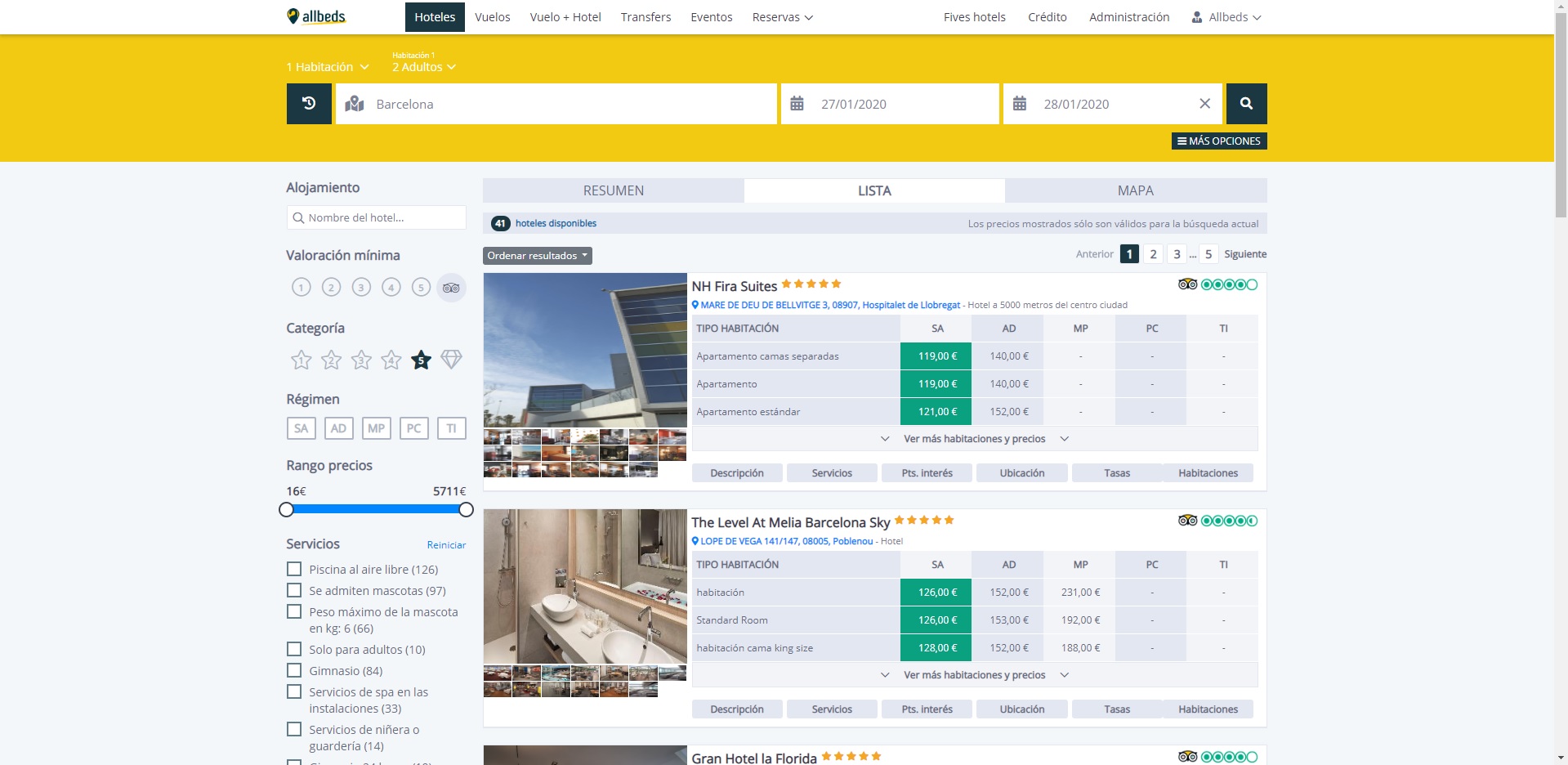Open the 1 Habitación dropdown
The width and height of the screenshot is (1568, 765).
click(328, 67)
